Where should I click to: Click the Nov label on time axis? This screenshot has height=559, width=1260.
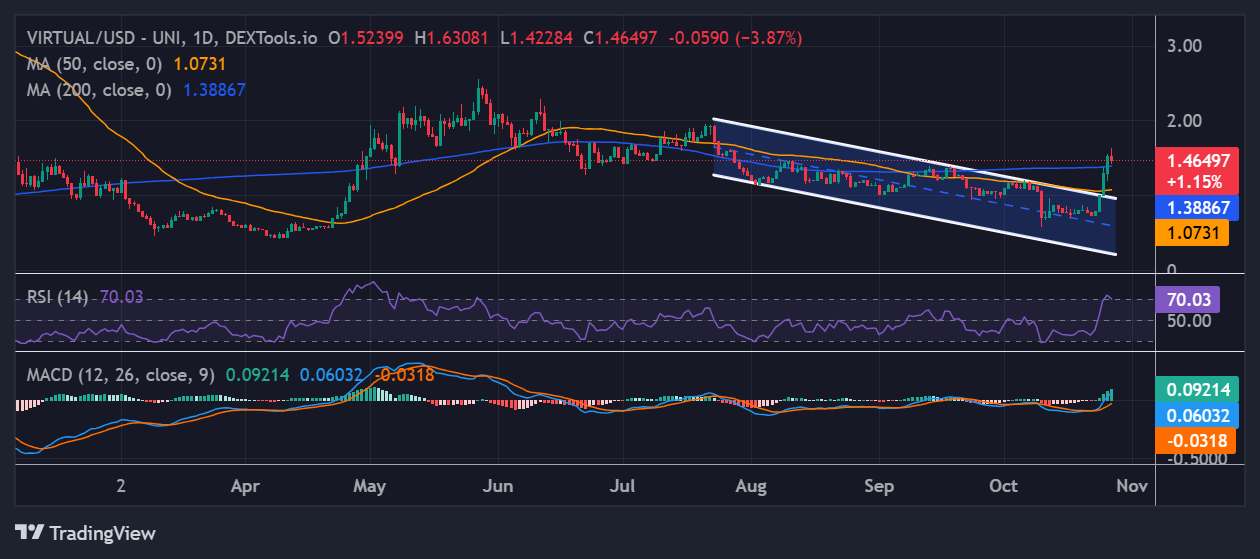pyautogui.click(x=1130, y=486)
